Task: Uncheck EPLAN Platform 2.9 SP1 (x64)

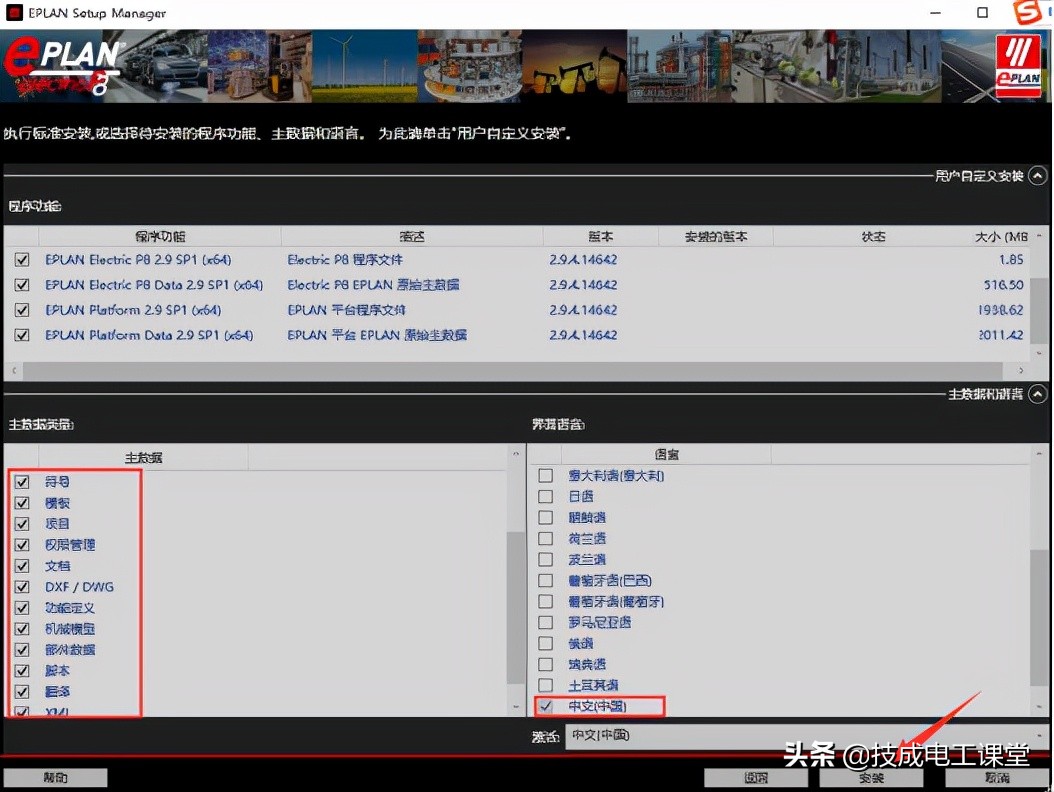Action: click(22, 311)
